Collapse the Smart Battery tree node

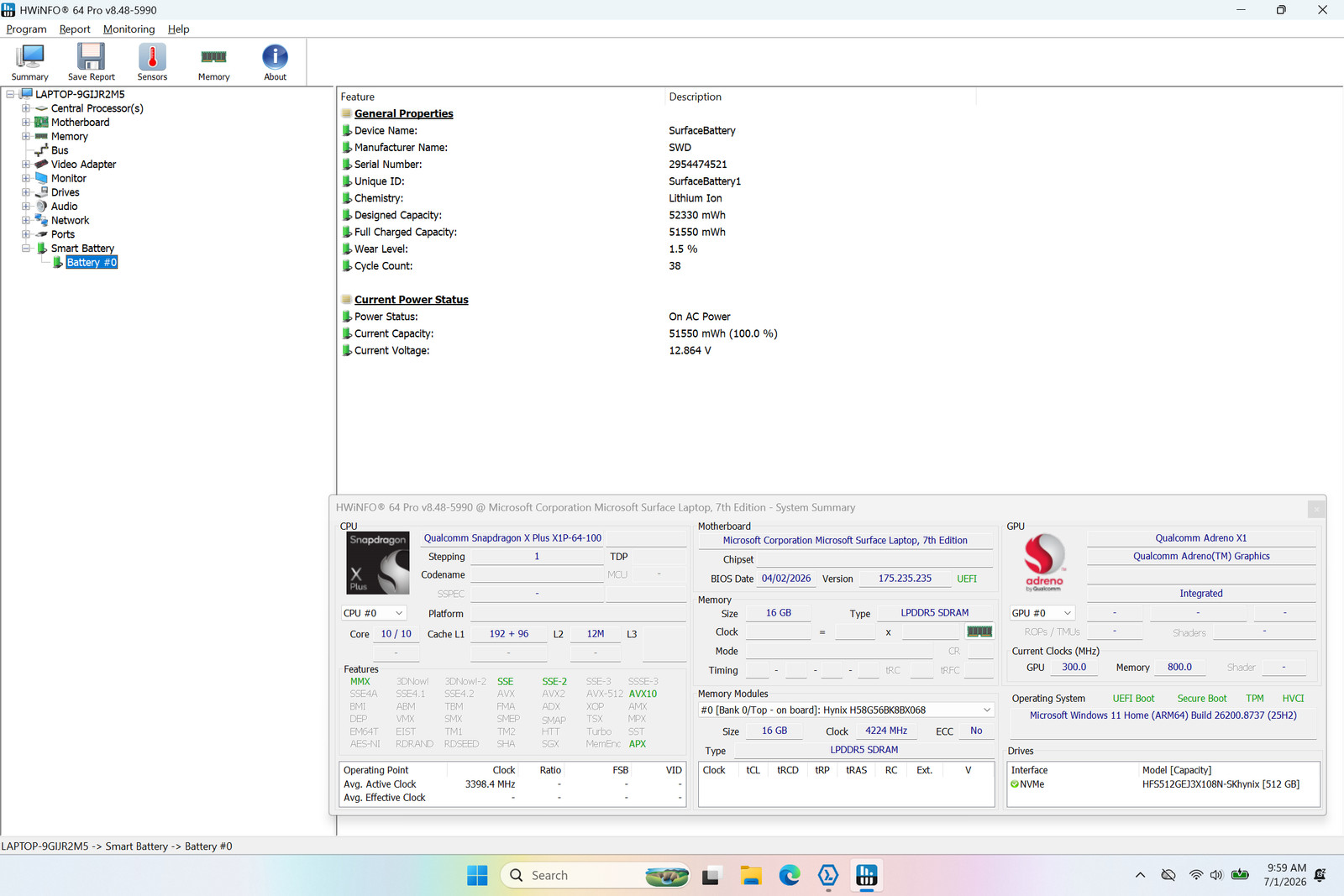click(x=26, y=249)
